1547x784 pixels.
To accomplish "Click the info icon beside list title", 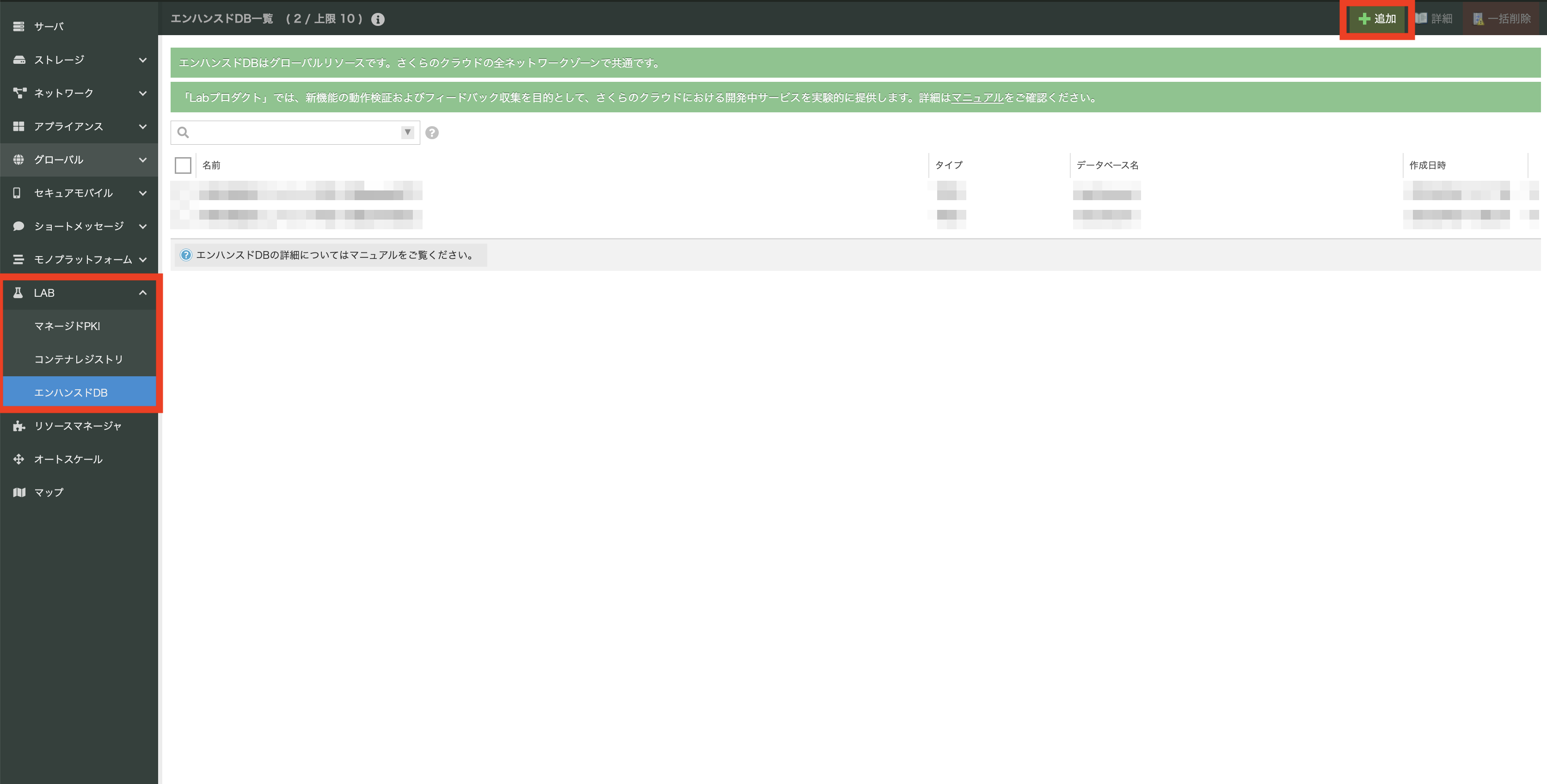I will coord(378,19).
